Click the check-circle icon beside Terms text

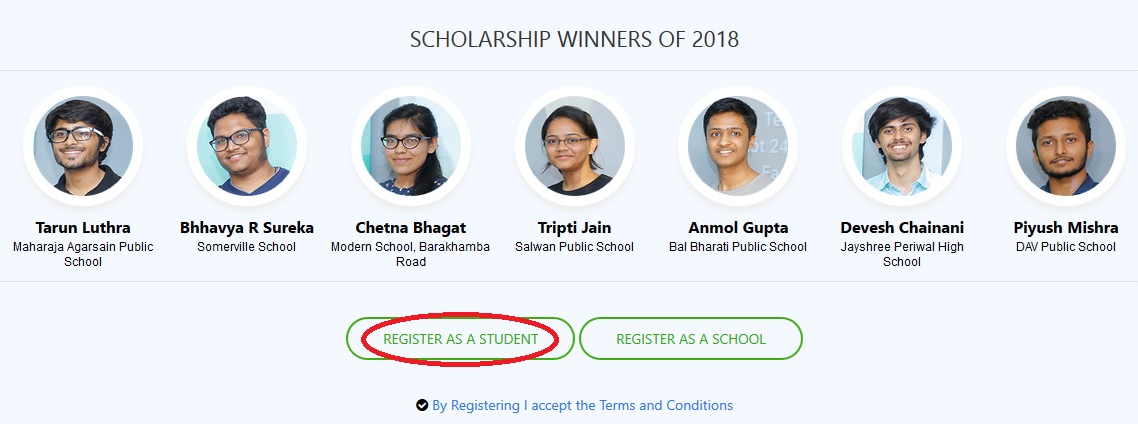(x=422, y=405)
